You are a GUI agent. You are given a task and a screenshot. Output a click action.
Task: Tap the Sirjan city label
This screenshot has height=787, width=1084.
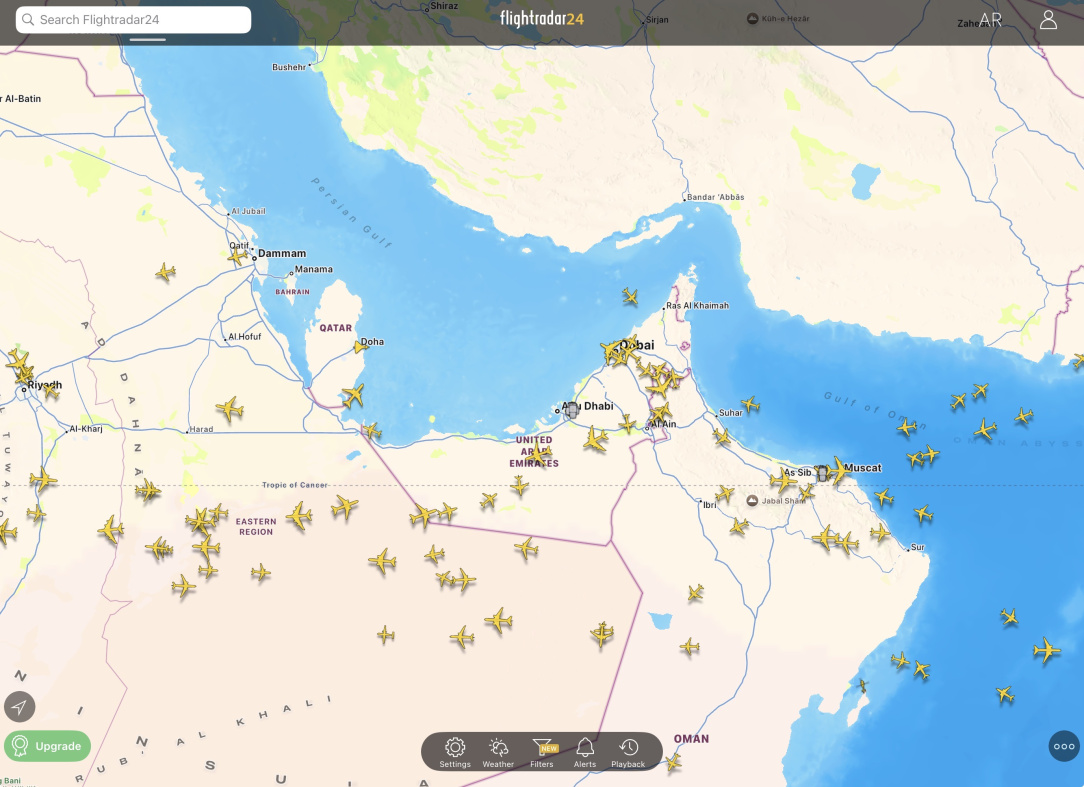[x=657, y=19]
